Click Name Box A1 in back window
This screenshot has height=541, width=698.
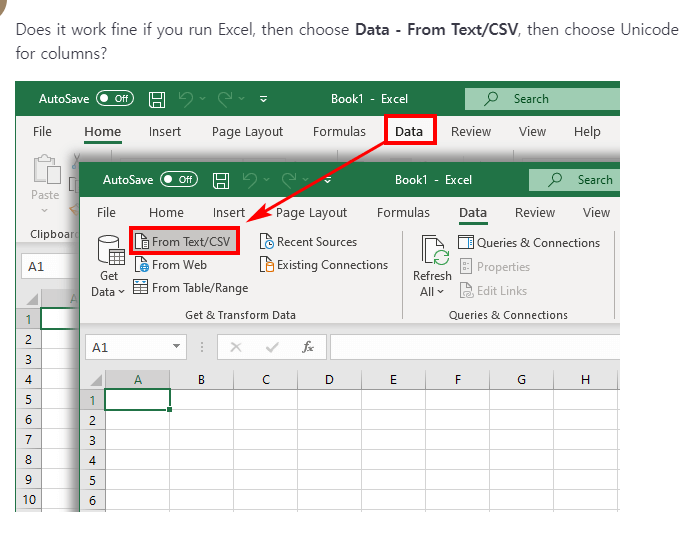[x=50, y=266]
